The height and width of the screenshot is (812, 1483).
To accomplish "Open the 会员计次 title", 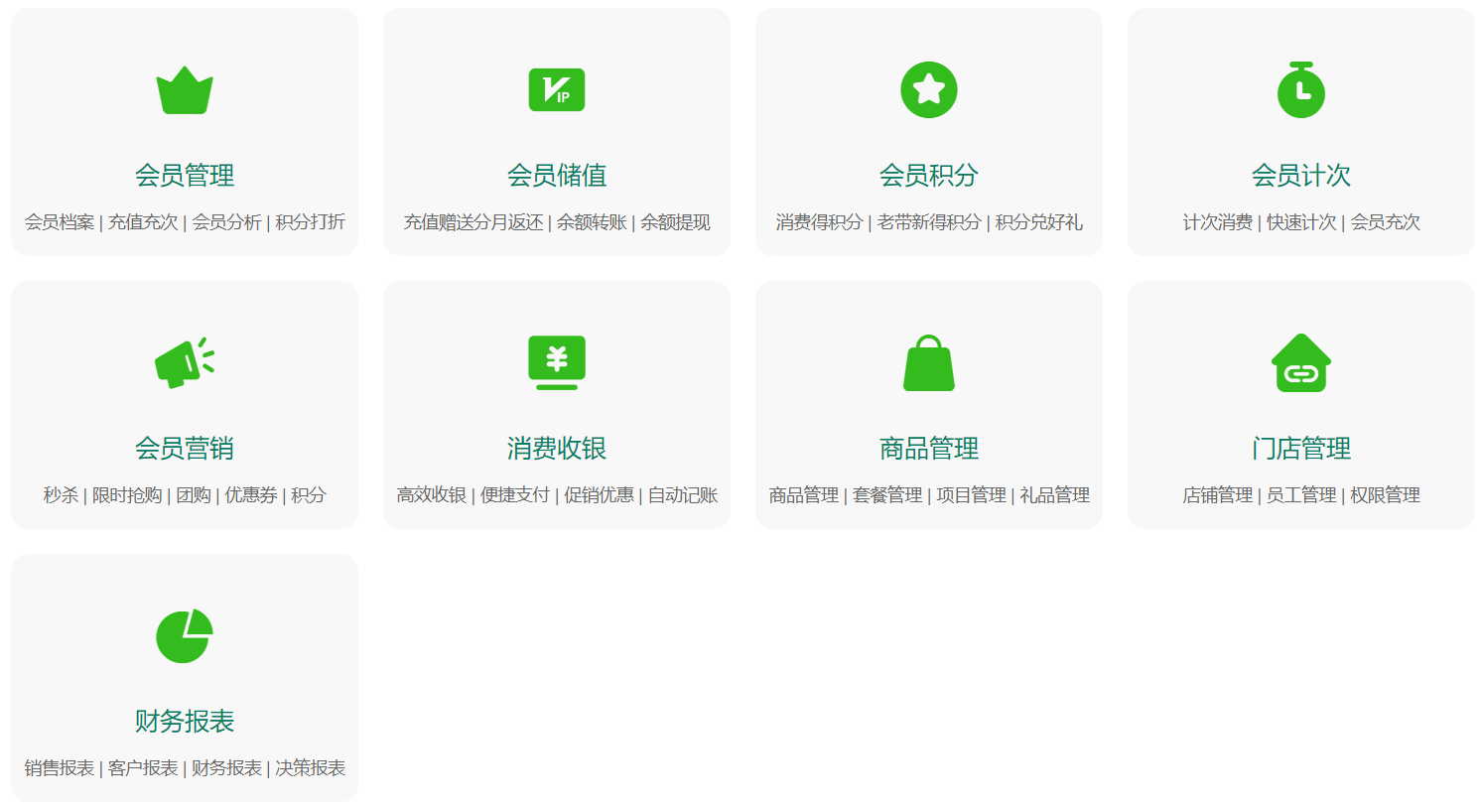I will [x=1301, y=176].
